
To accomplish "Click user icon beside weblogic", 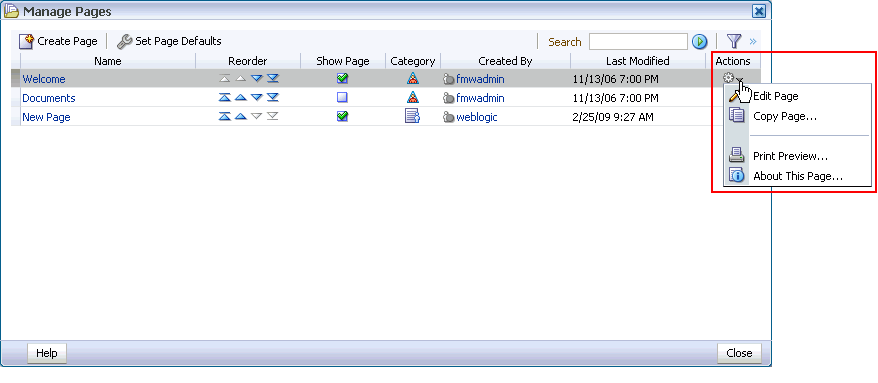I will pyautogui.click(x=449, y=117).
